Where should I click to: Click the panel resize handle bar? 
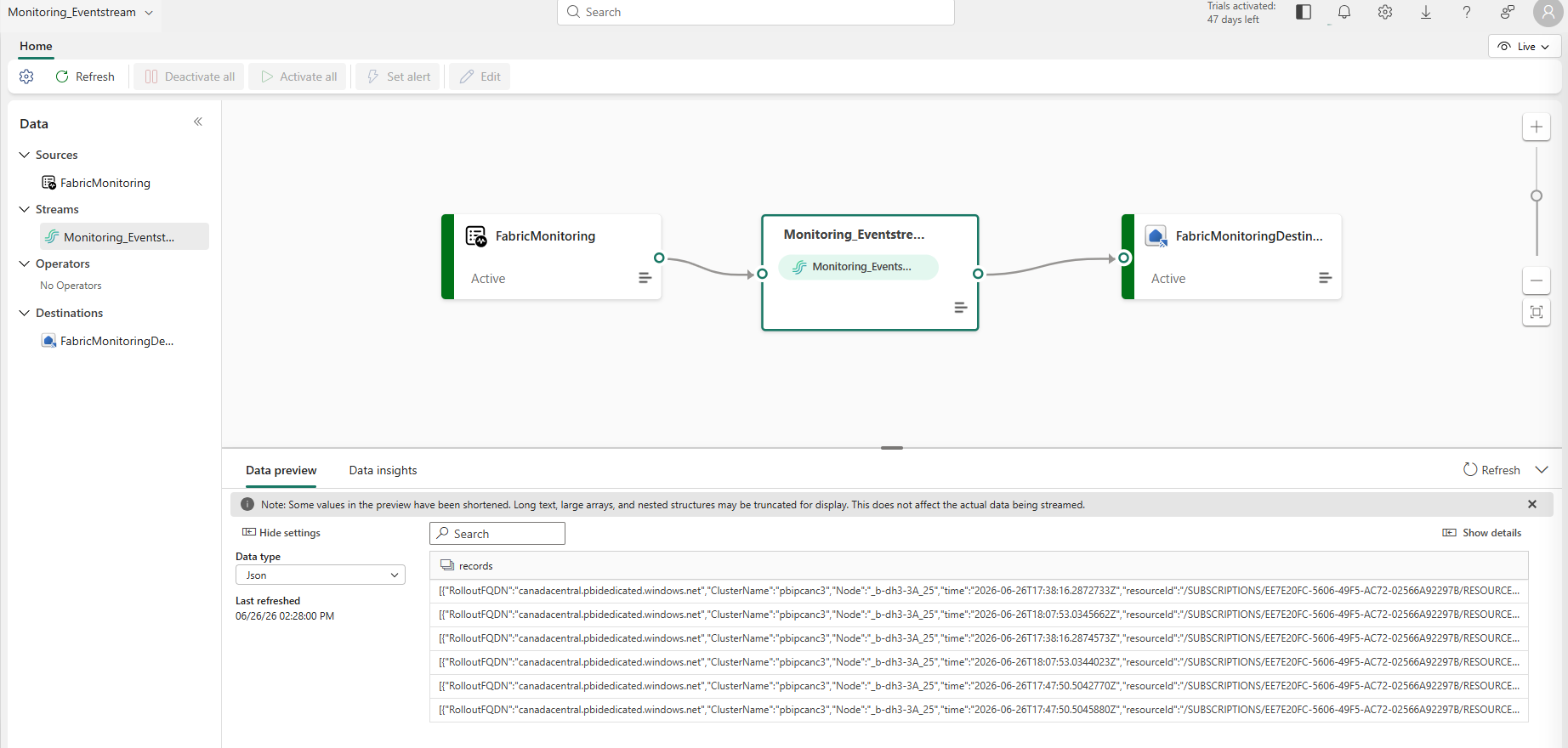(x=892, y=448)
